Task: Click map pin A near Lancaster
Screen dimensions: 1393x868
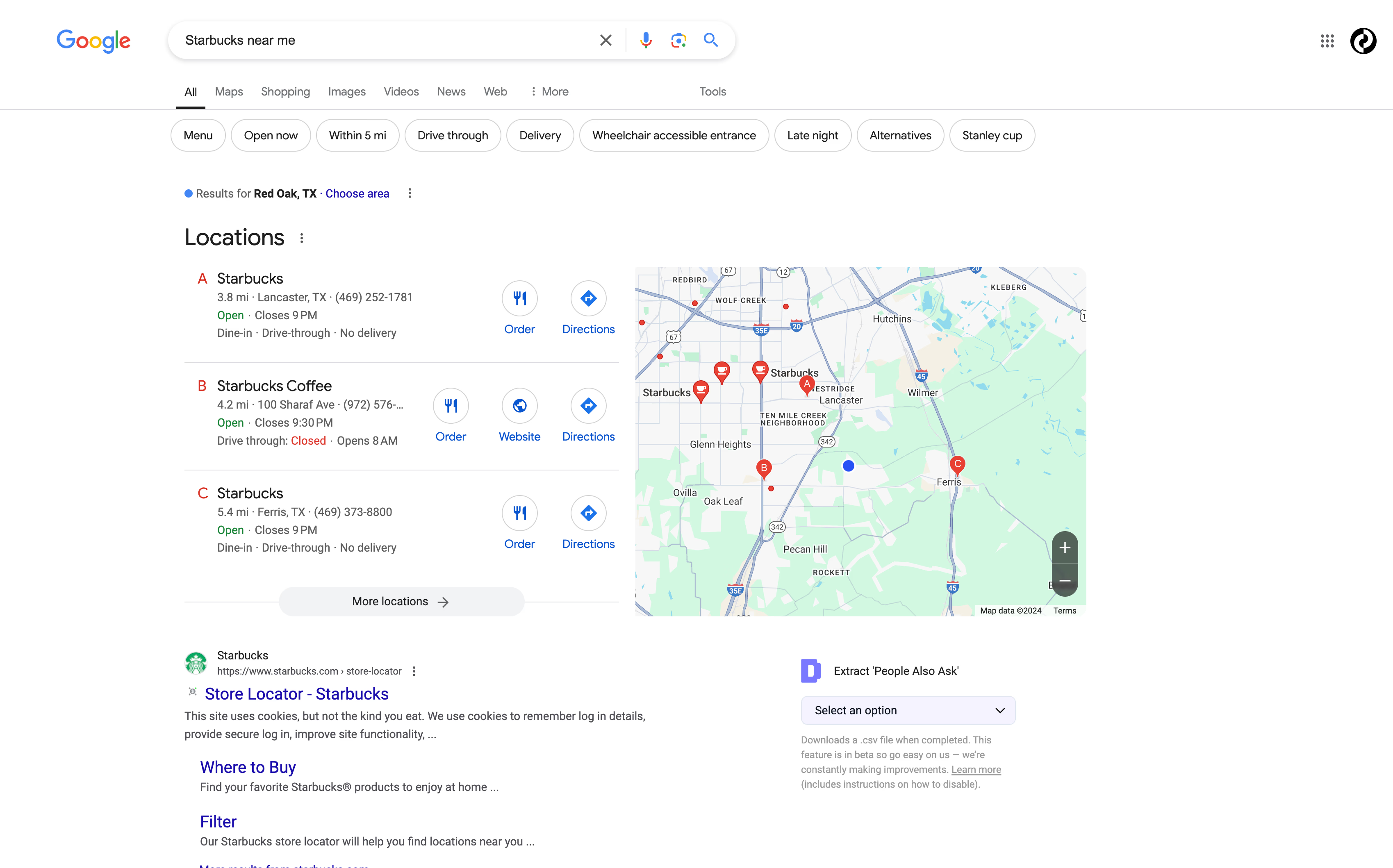Action: point(807,385)
